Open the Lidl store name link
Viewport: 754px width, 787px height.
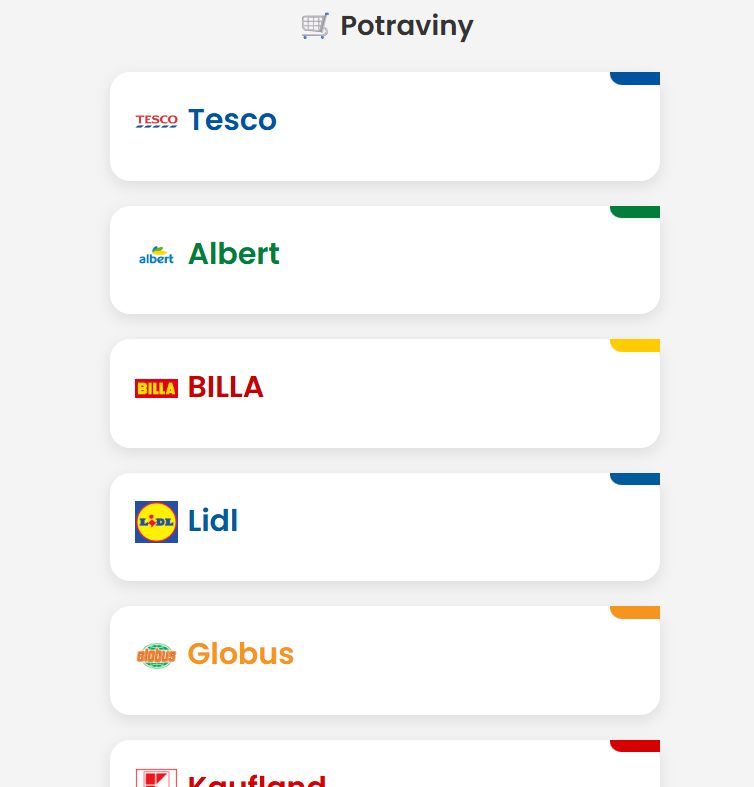coord(213,521)
